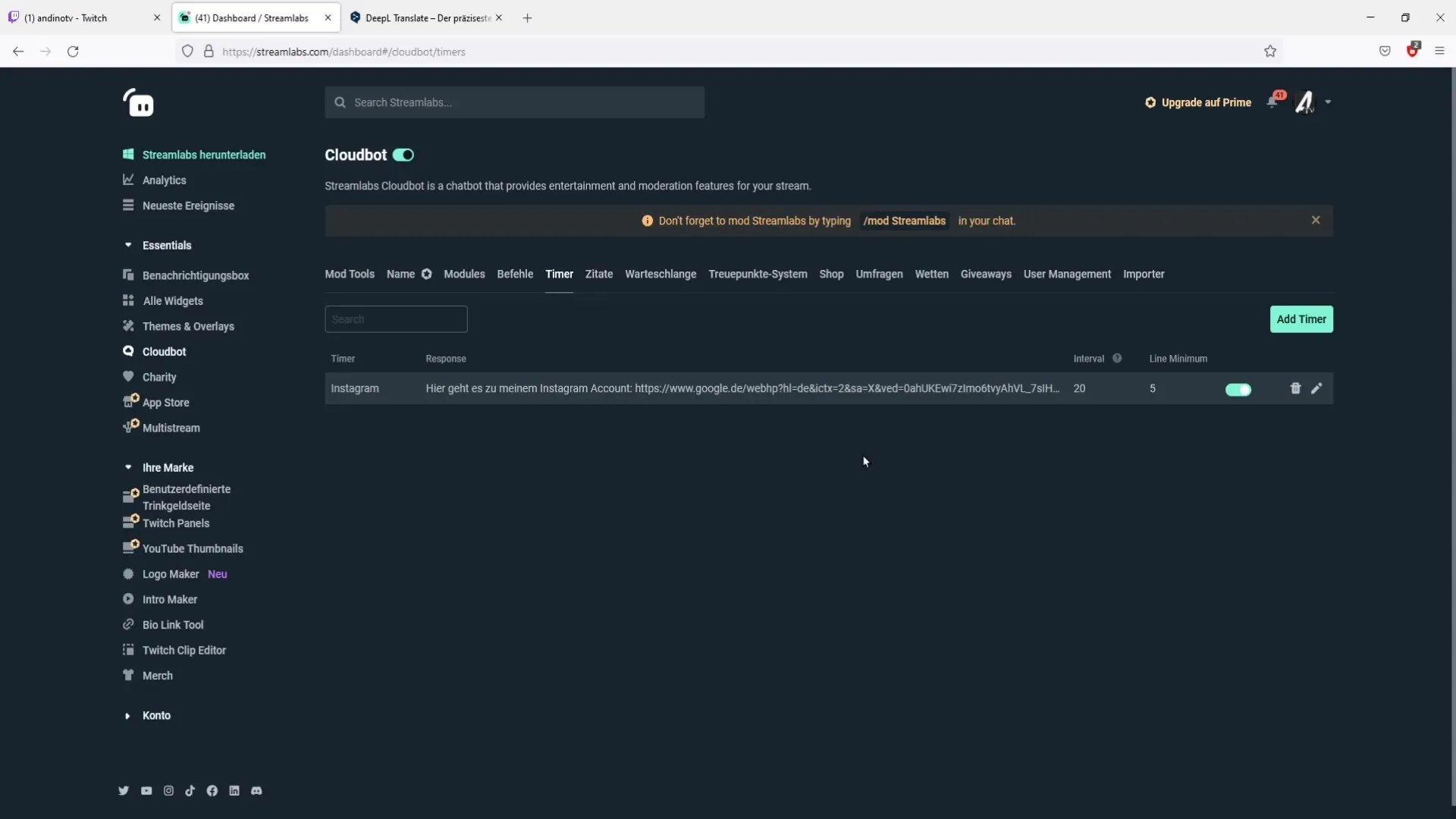Open the Umfragen tab
This screenshot has width=1456, height=819.
pos(879,275)
